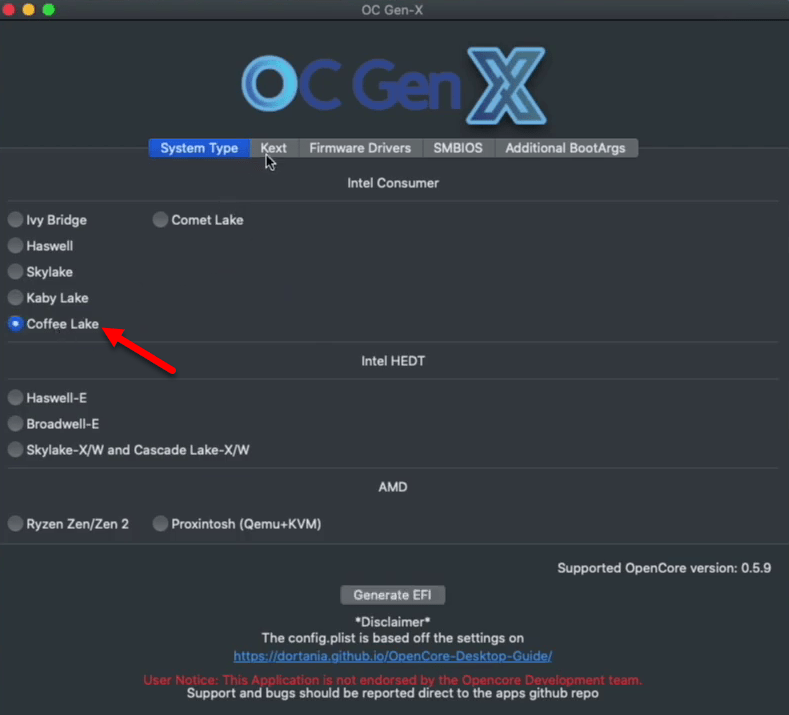Open the System Type tab

tap(199, 148)
